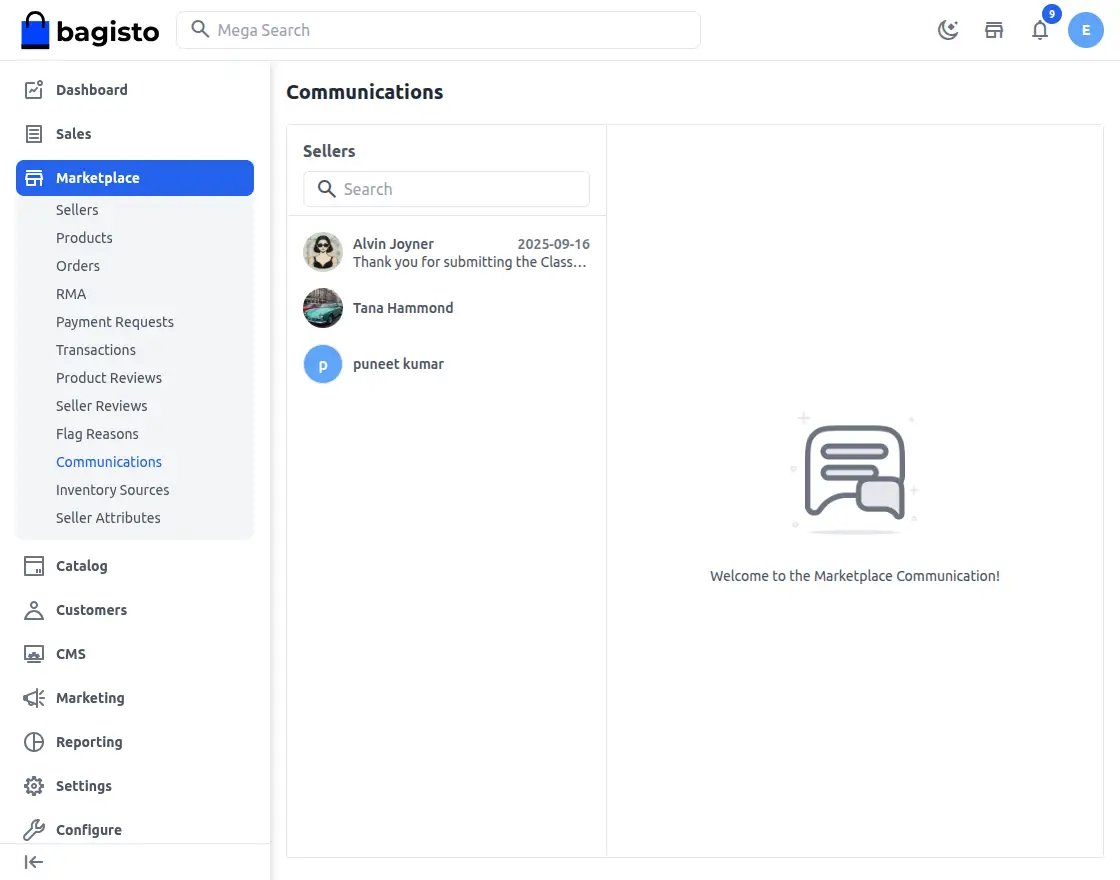Open the Dashboard section from the sidebar
This screenshot has height=880, width=1120.
point(31,89)
